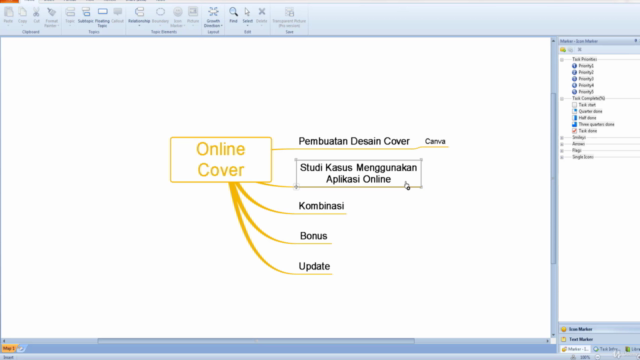Click the add marker group icon in Marker panel toolbar

tap(563, 50)
